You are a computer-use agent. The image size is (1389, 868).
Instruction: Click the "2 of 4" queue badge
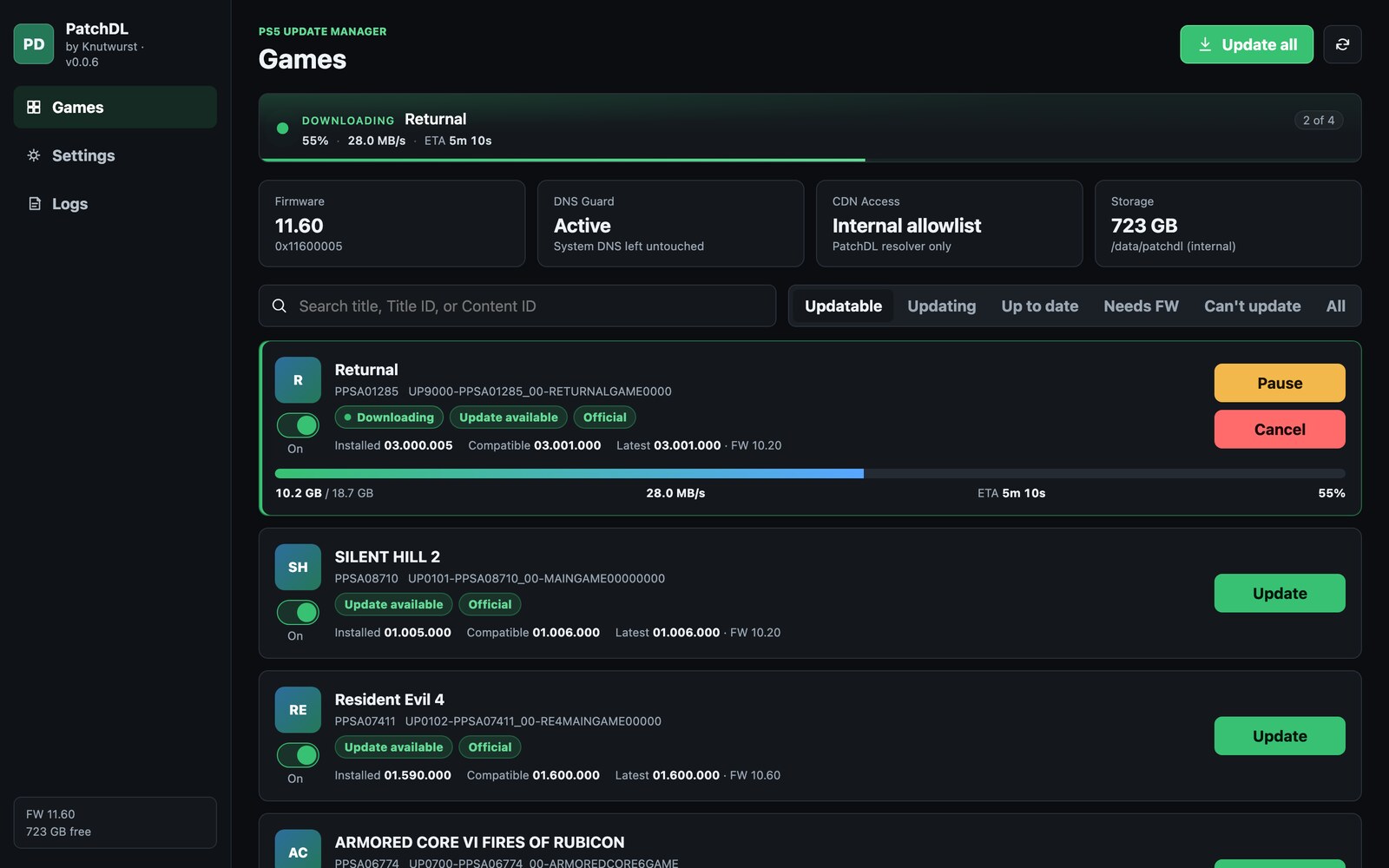pyautogui.click(x=1319, y=120)
